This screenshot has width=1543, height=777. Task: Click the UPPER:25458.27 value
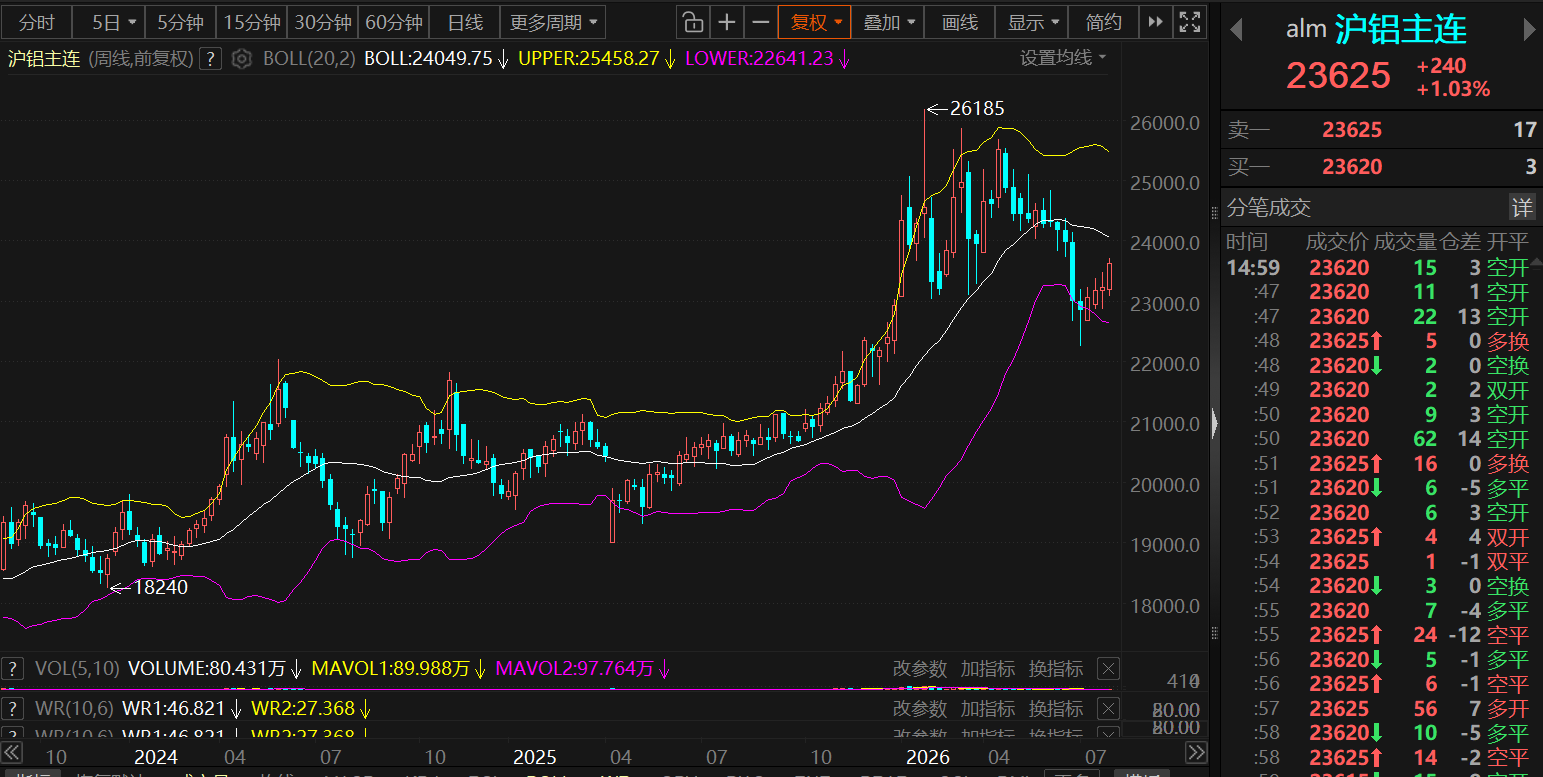click(588, 58)
